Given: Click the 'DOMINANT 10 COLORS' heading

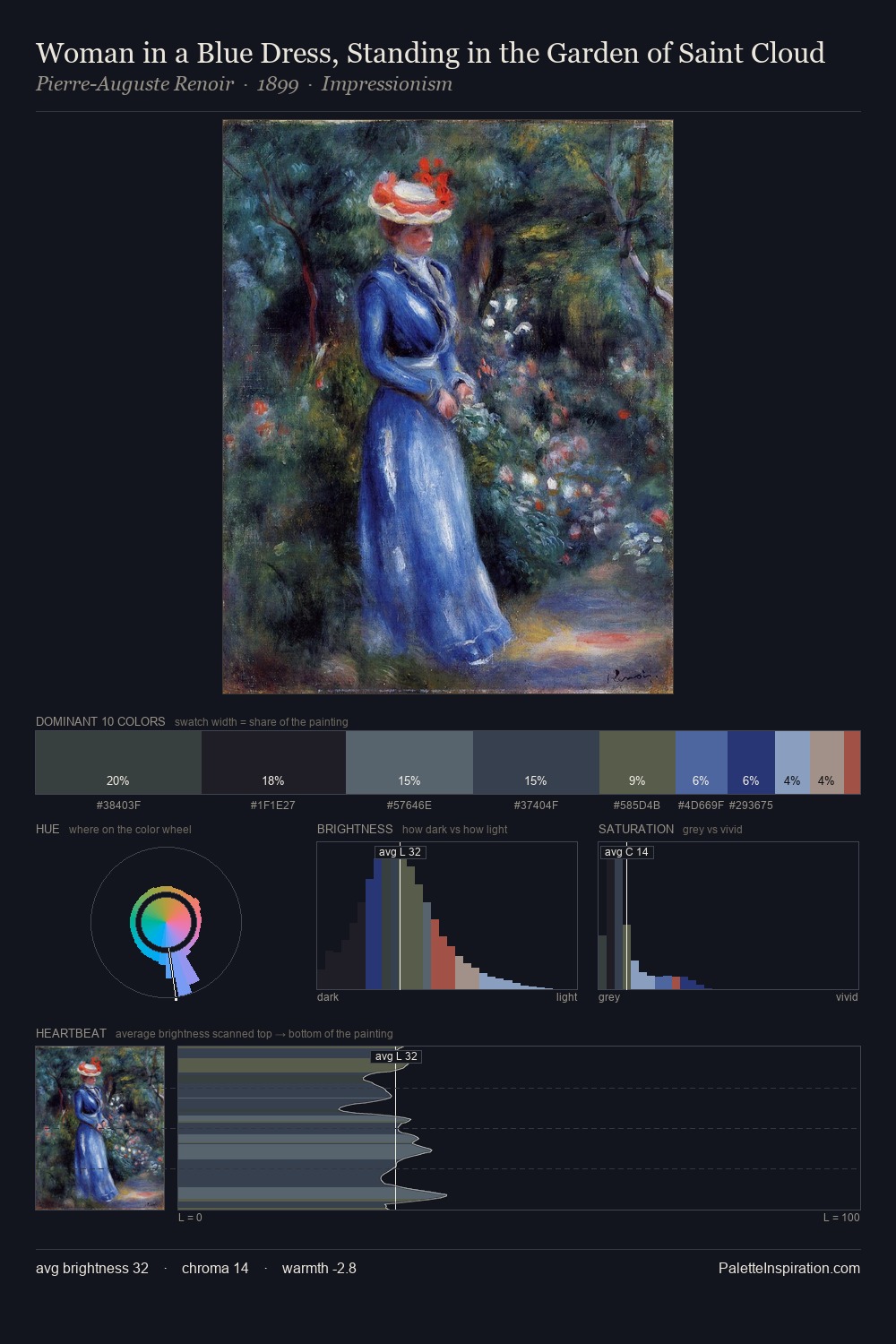Looking at the screenshot, I should pyautogui.click(x=100, y=721).
